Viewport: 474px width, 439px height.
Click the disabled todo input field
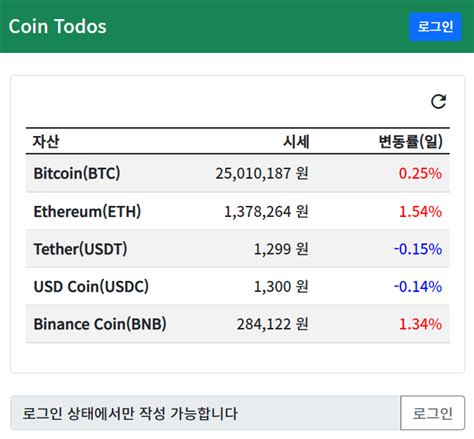[205, 413]
